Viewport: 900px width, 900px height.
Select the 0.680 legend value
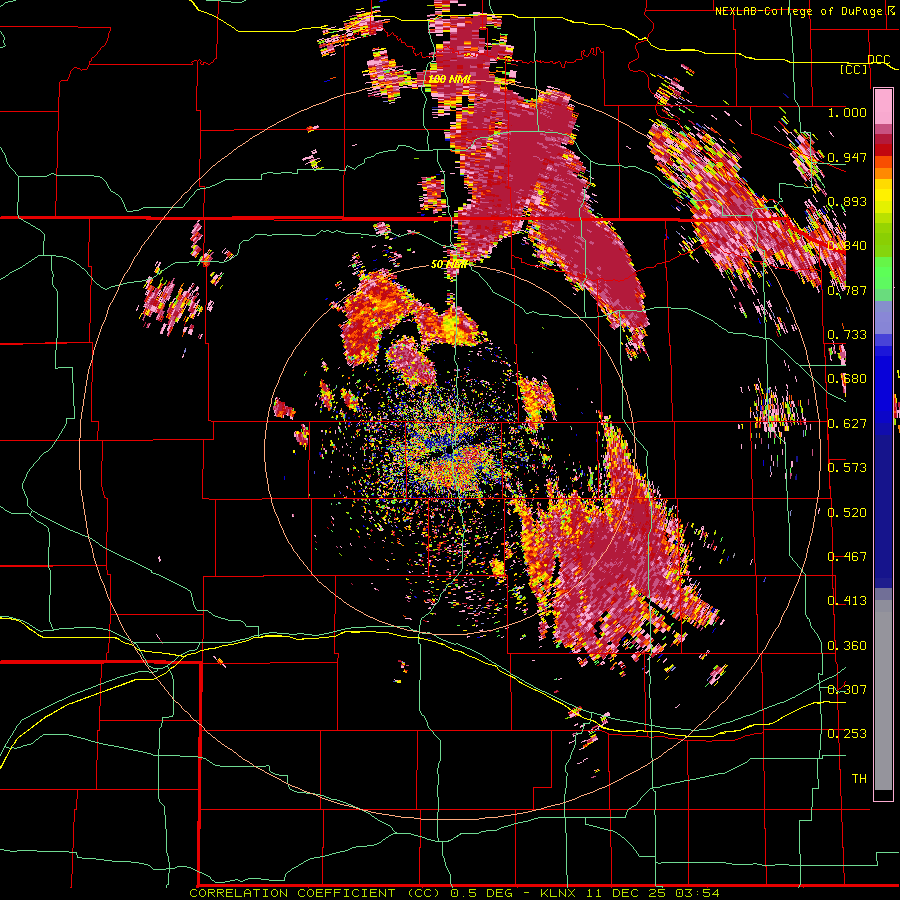coord(847,379)
